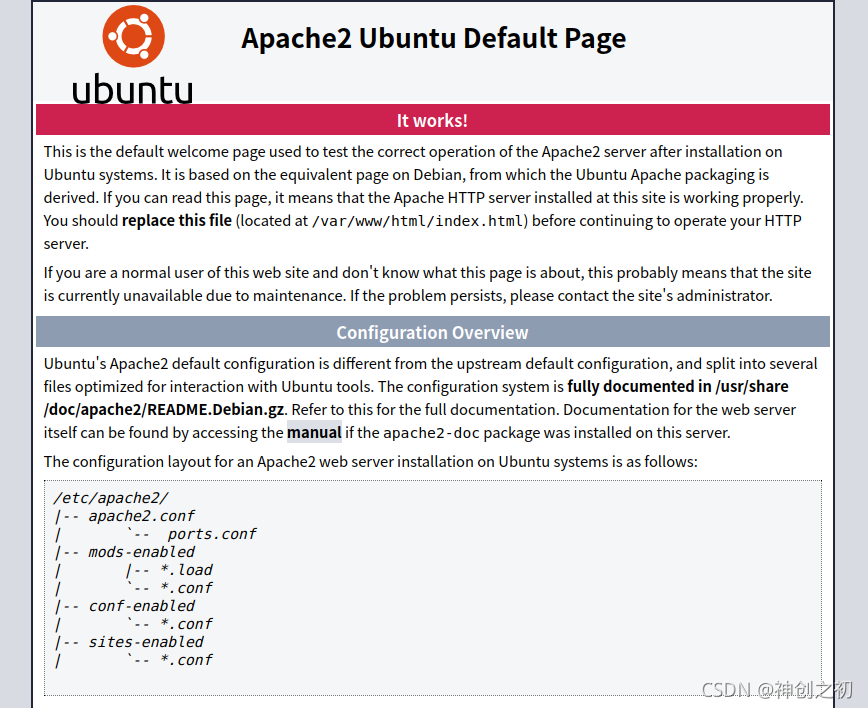Click the black ubuntu wordmark text

click(132, 89)
